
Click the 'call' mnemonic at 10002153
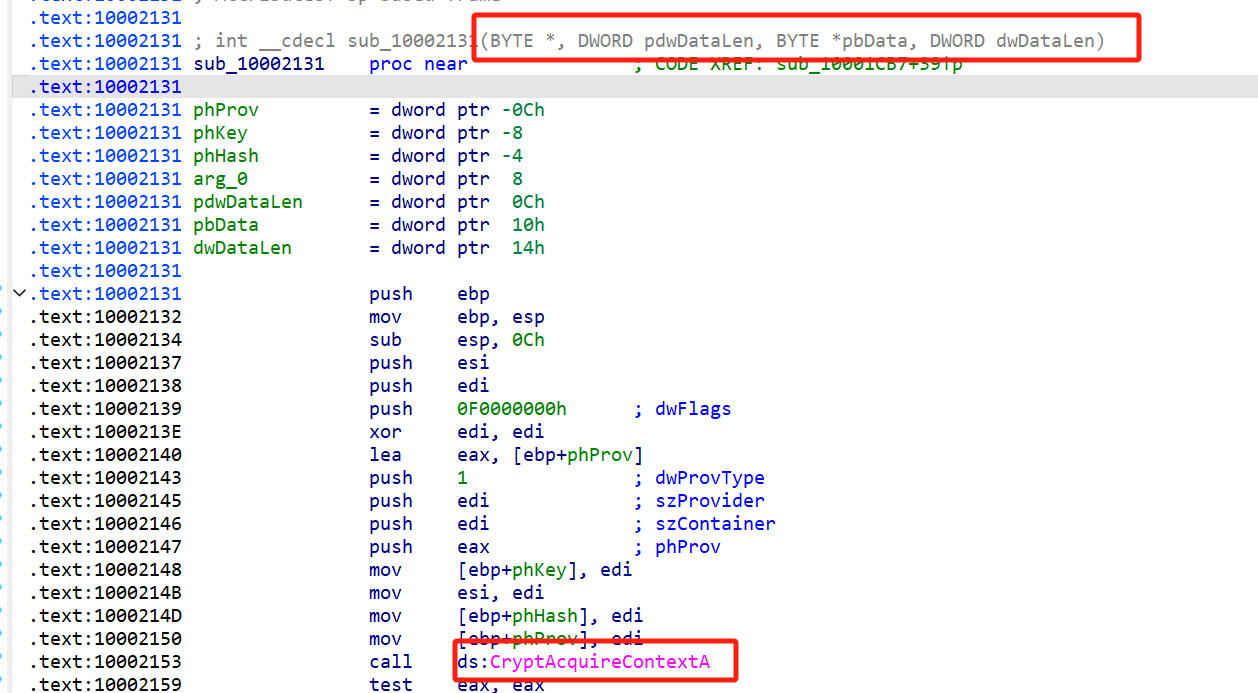[x=391, y=662]
